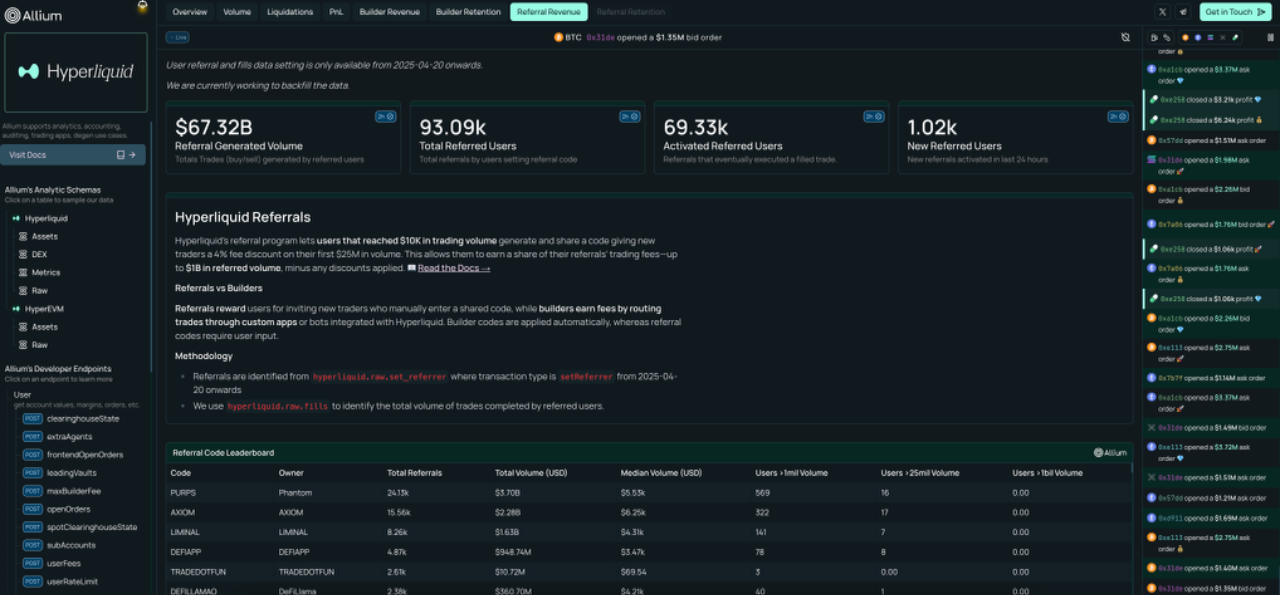This screenshot has width=1280, height=595.
Task: Filter live feed by Ethereum blue coin icon
Action: point(1198,37)
